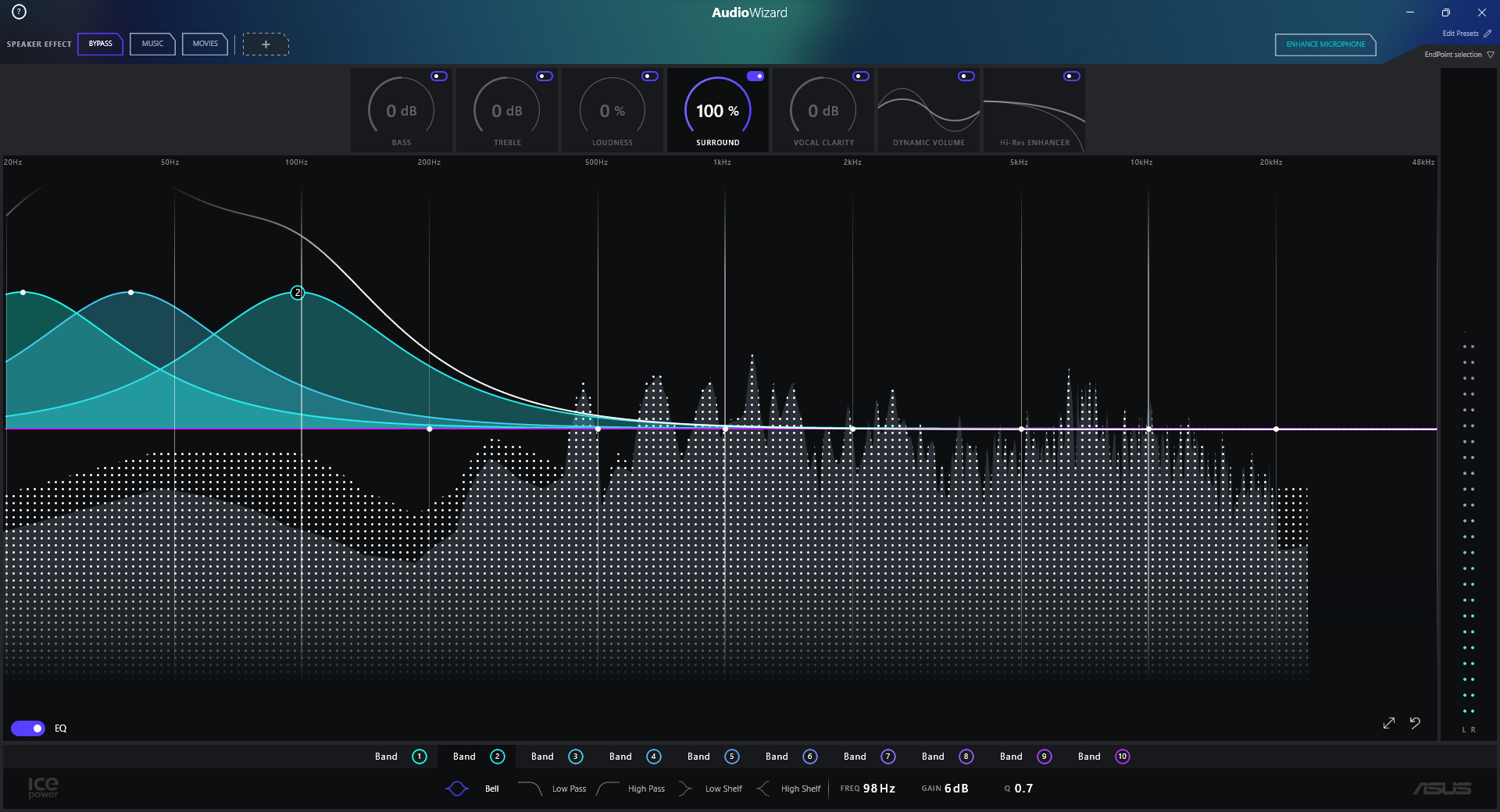Select Band 7 in the band list

869,757
